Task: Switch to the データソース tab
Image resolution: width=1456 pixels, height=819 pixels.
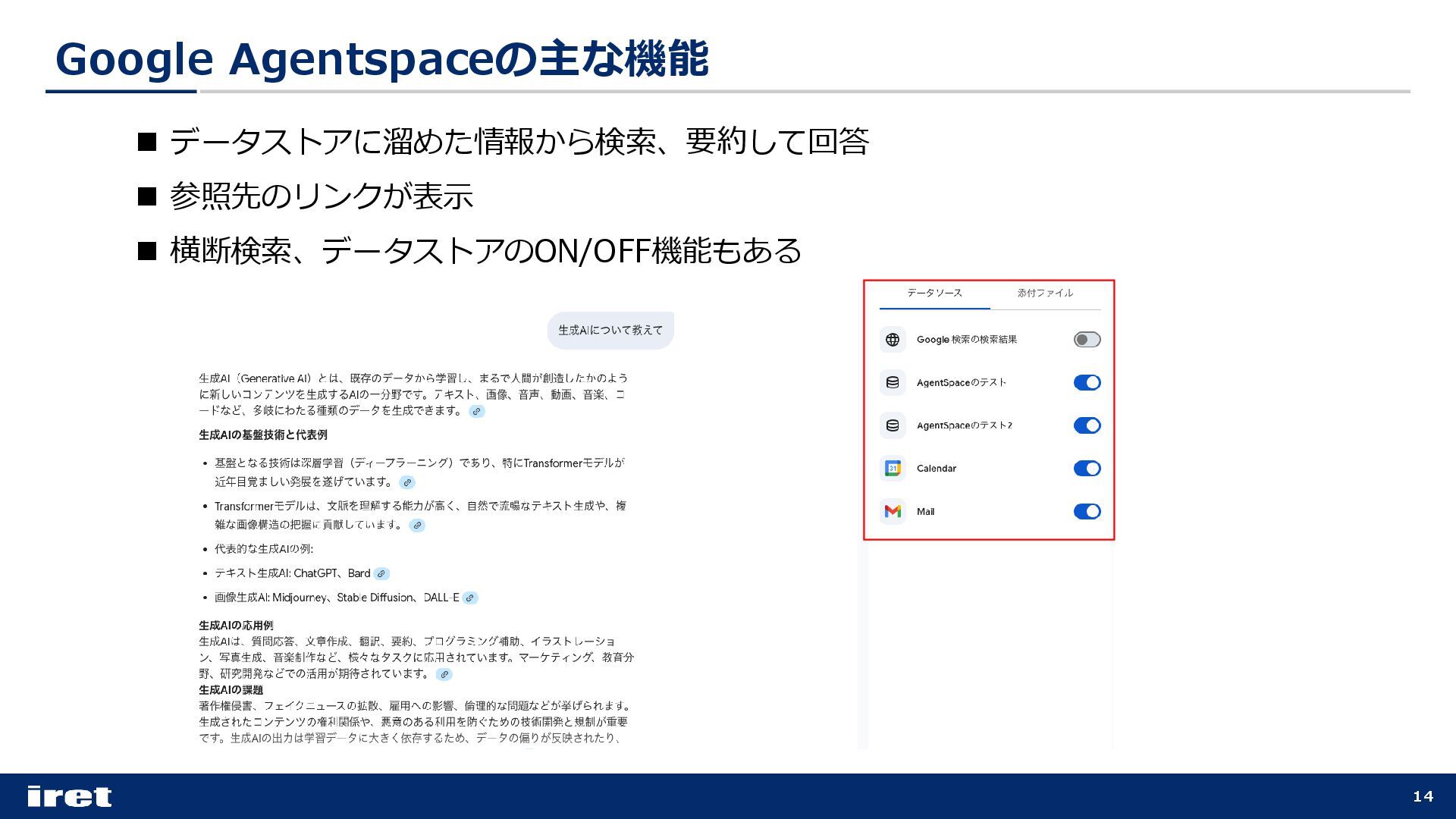Action: coord(934,293)
